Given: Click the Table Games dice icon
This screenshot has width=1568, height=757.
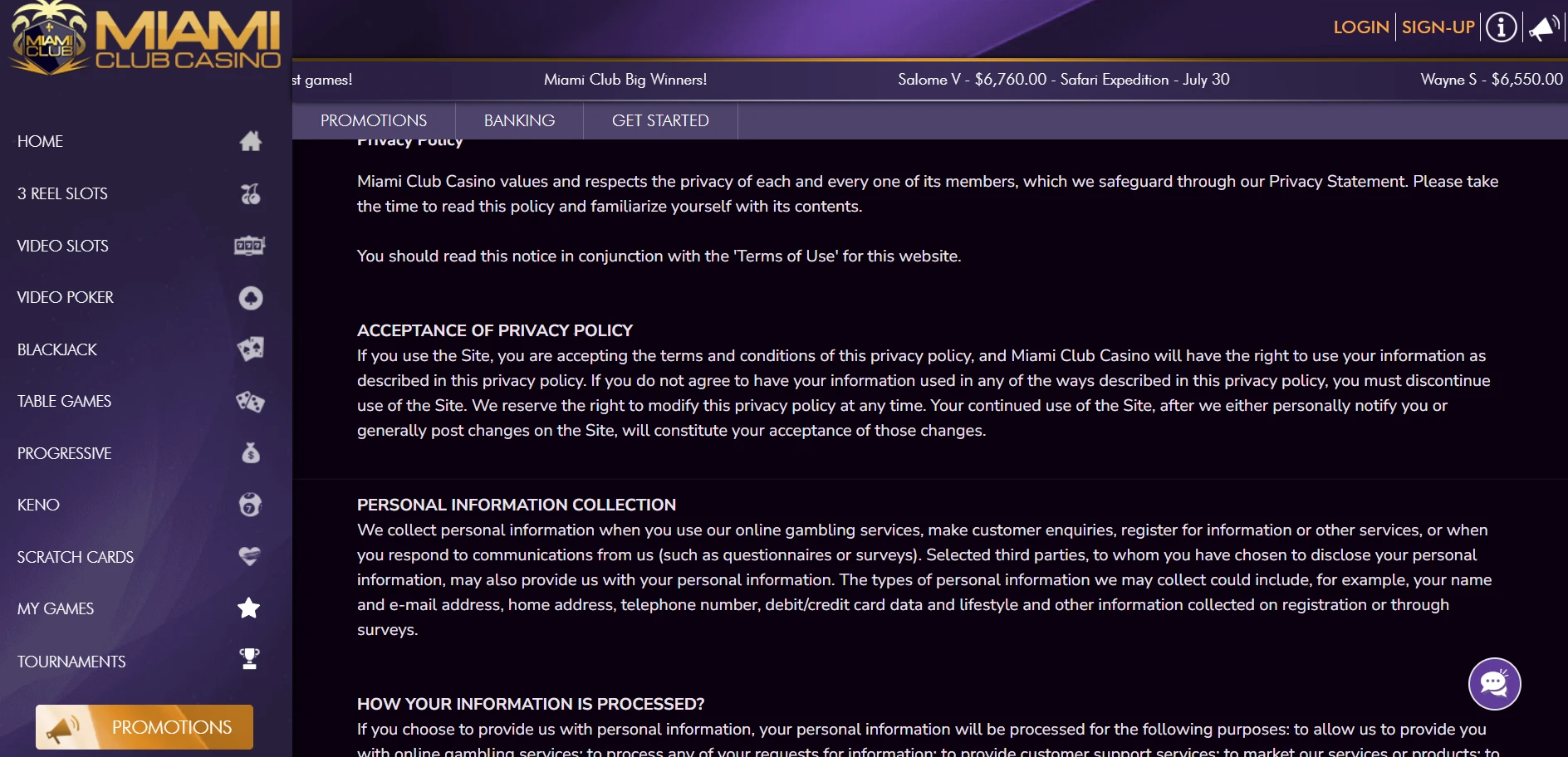Looking at the screenshot, I should [x=250, y=402].
